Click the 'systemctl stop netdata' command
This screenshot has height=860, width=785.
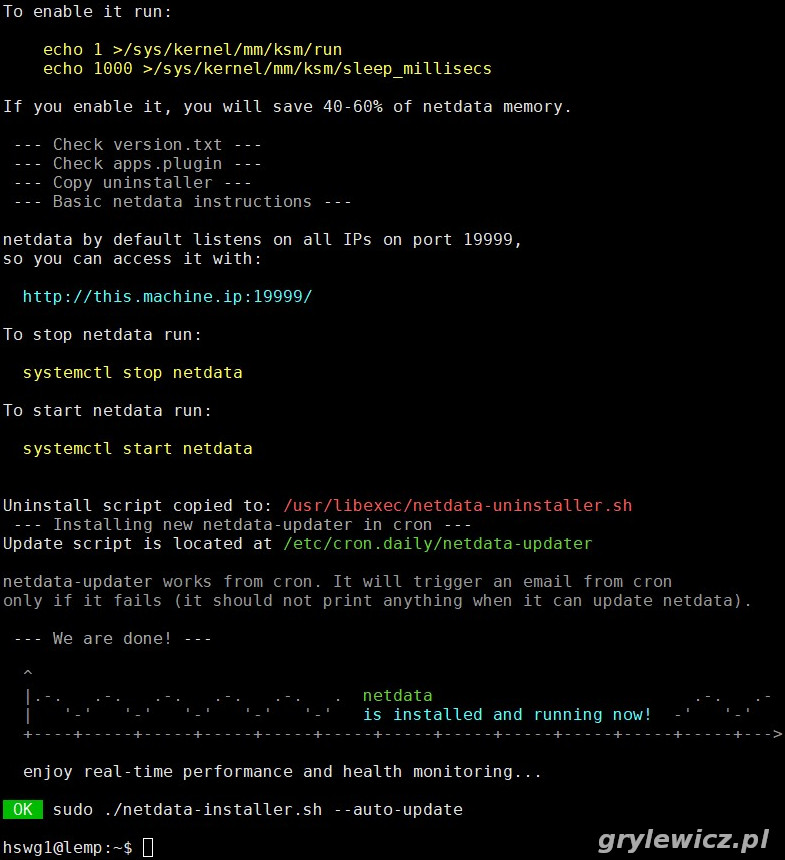[x=132, y=373]
